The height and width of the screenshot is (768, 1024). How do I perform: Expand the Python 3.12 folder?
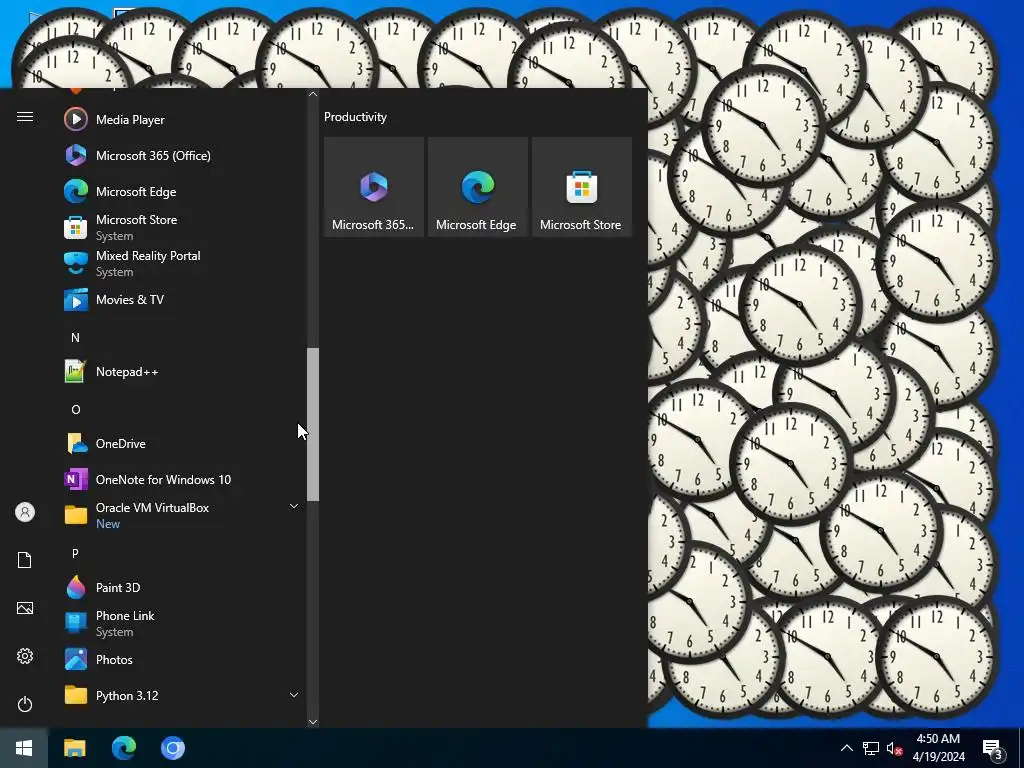[x=183, y=696]
